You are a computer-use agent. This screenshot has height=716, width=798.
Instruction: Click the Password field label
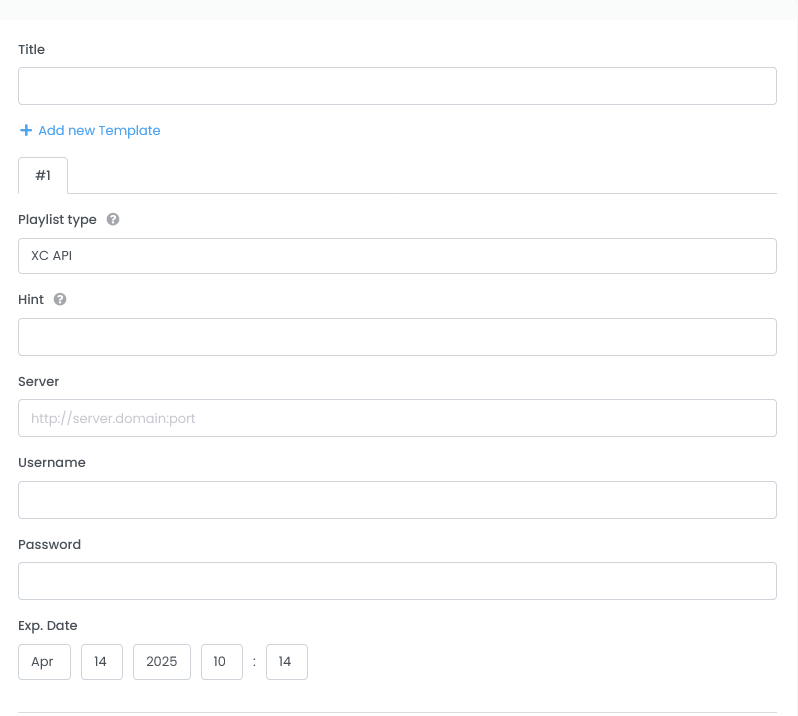(49, 545)
